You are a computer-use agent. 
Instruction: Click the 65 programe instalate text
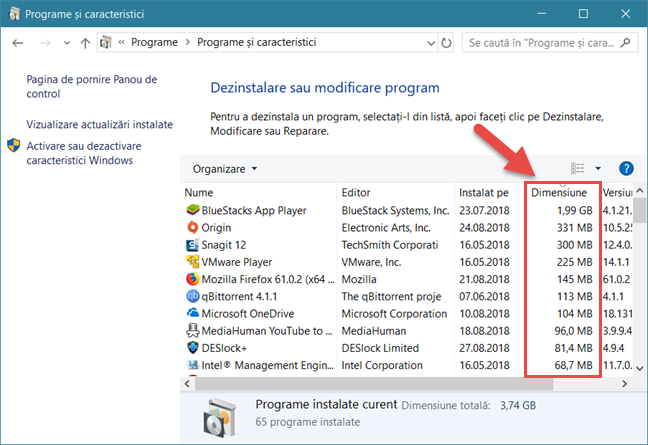307,422
